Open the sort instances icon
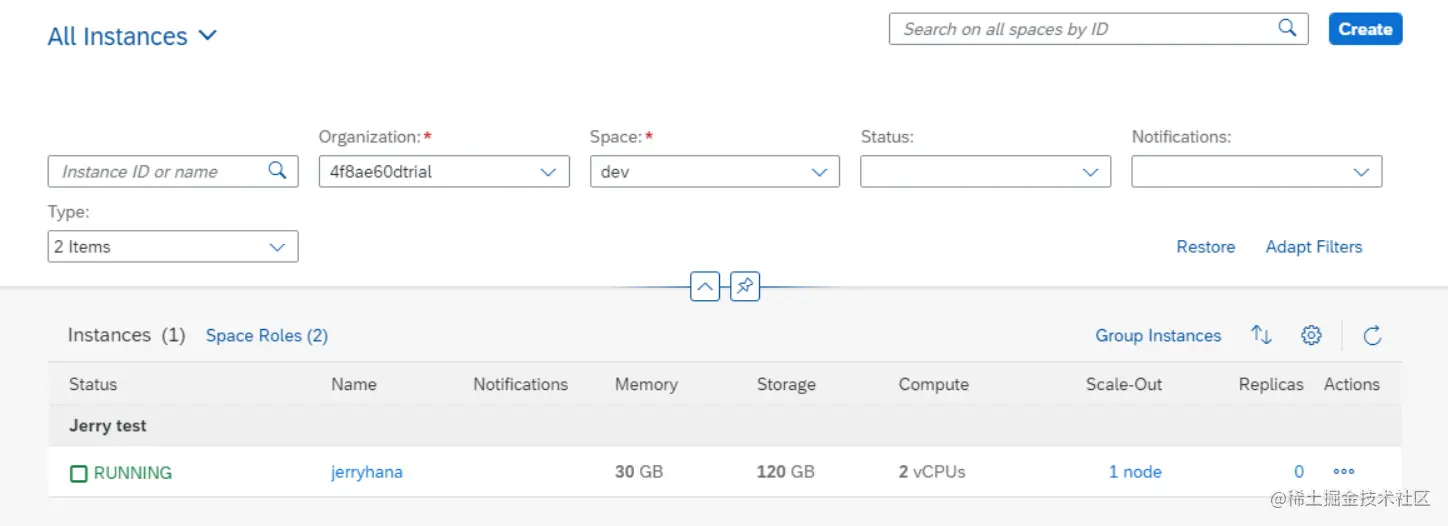This screenshot has height=526, width=1448. (1261, 336)
